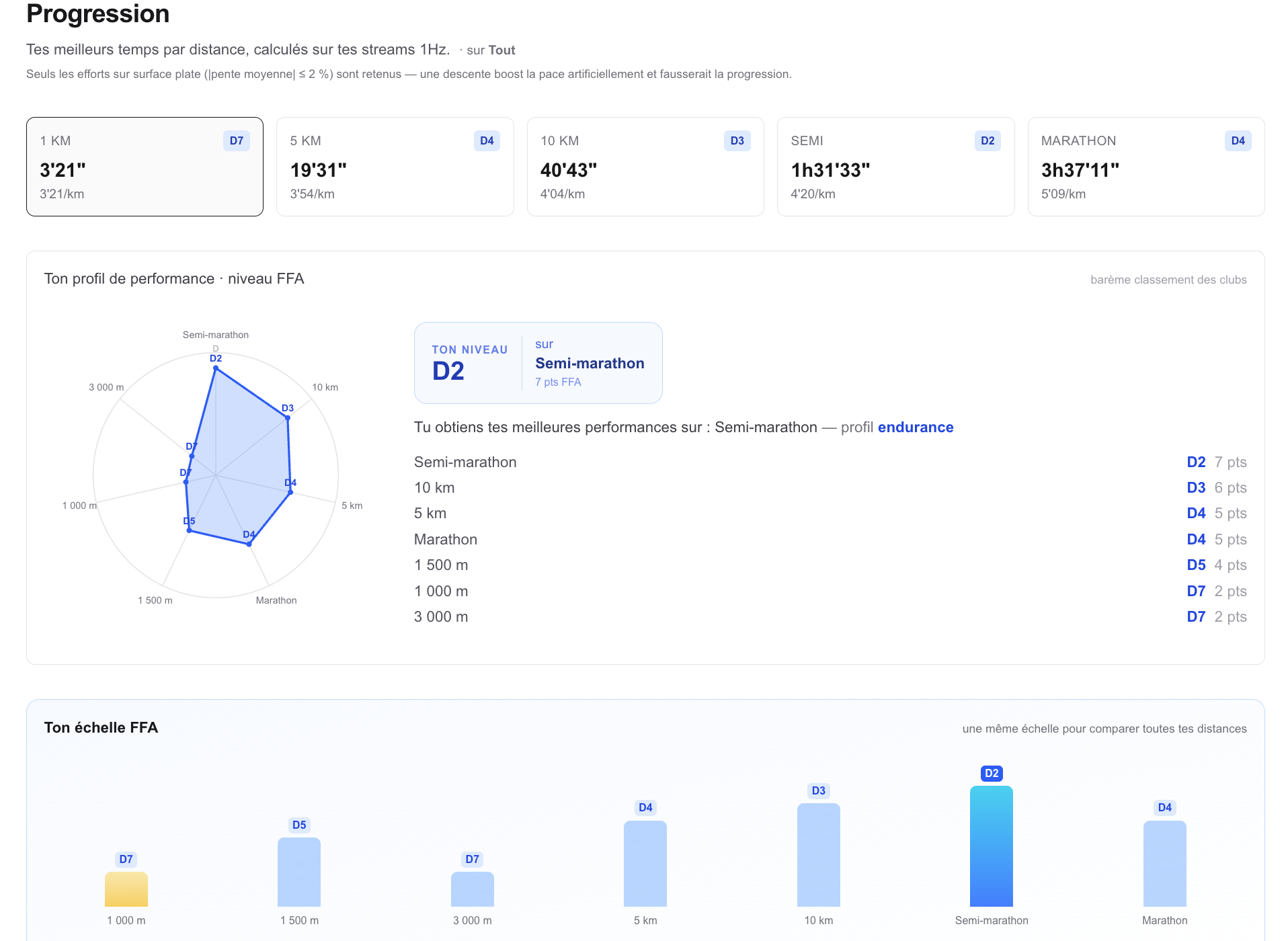Viewport: 1288px width, 941px height.
Task: Click the D7 badge above 1 000 m bar
Action: tap(126, 860)
